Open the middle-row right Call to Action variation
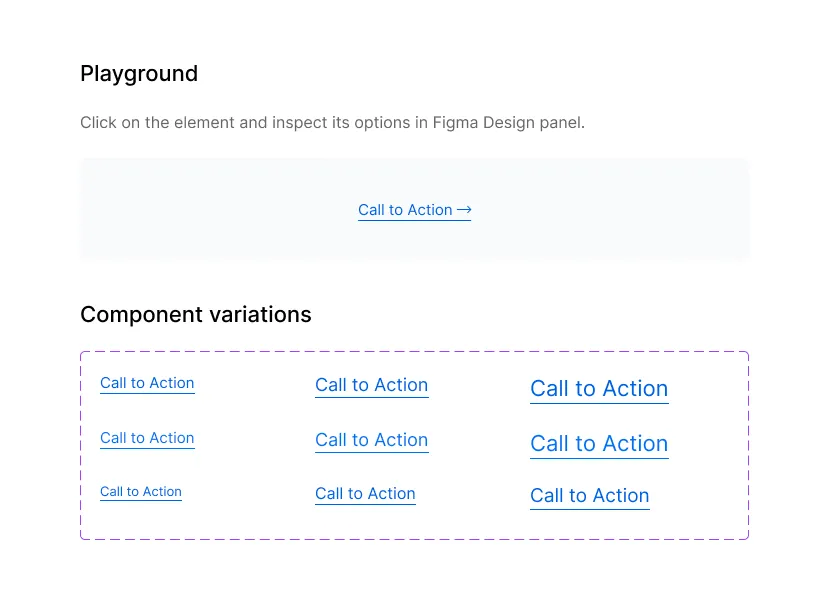The image size is (829, 600). pyautogui.click(x=599, y=445)
